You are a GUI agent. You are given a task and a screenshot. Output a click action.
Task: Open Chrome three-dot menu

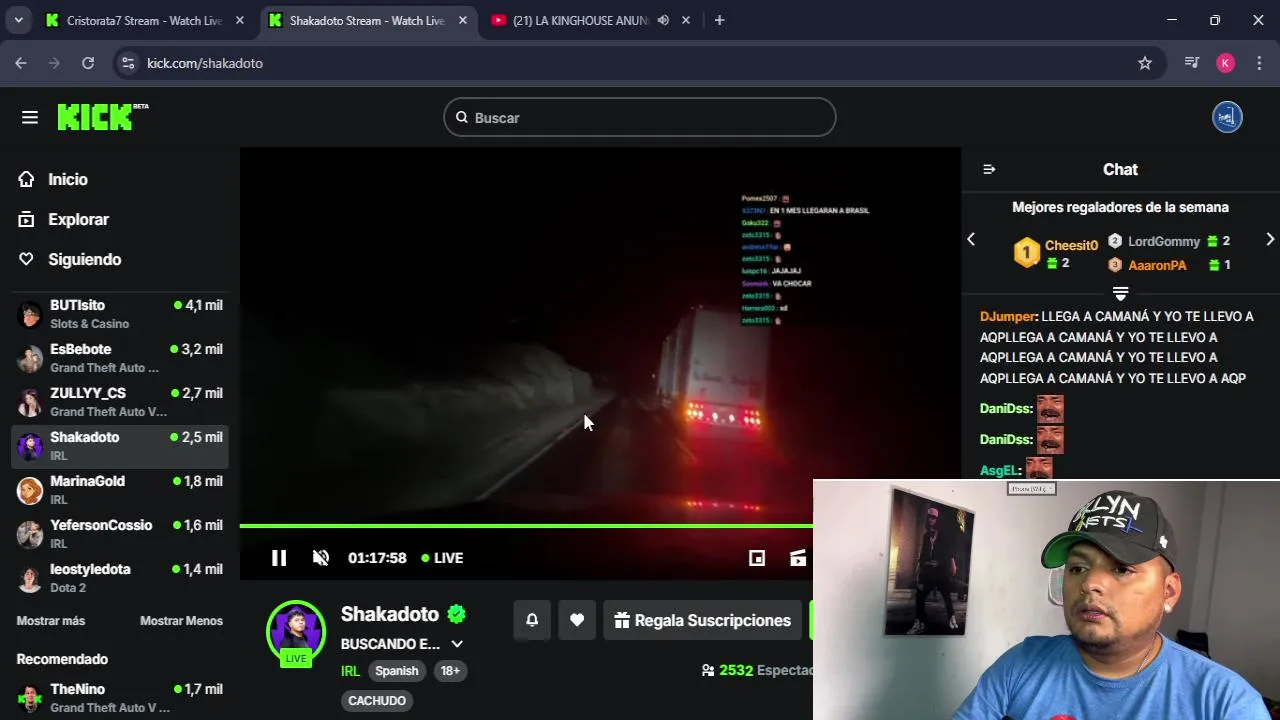pos(1258,63)
